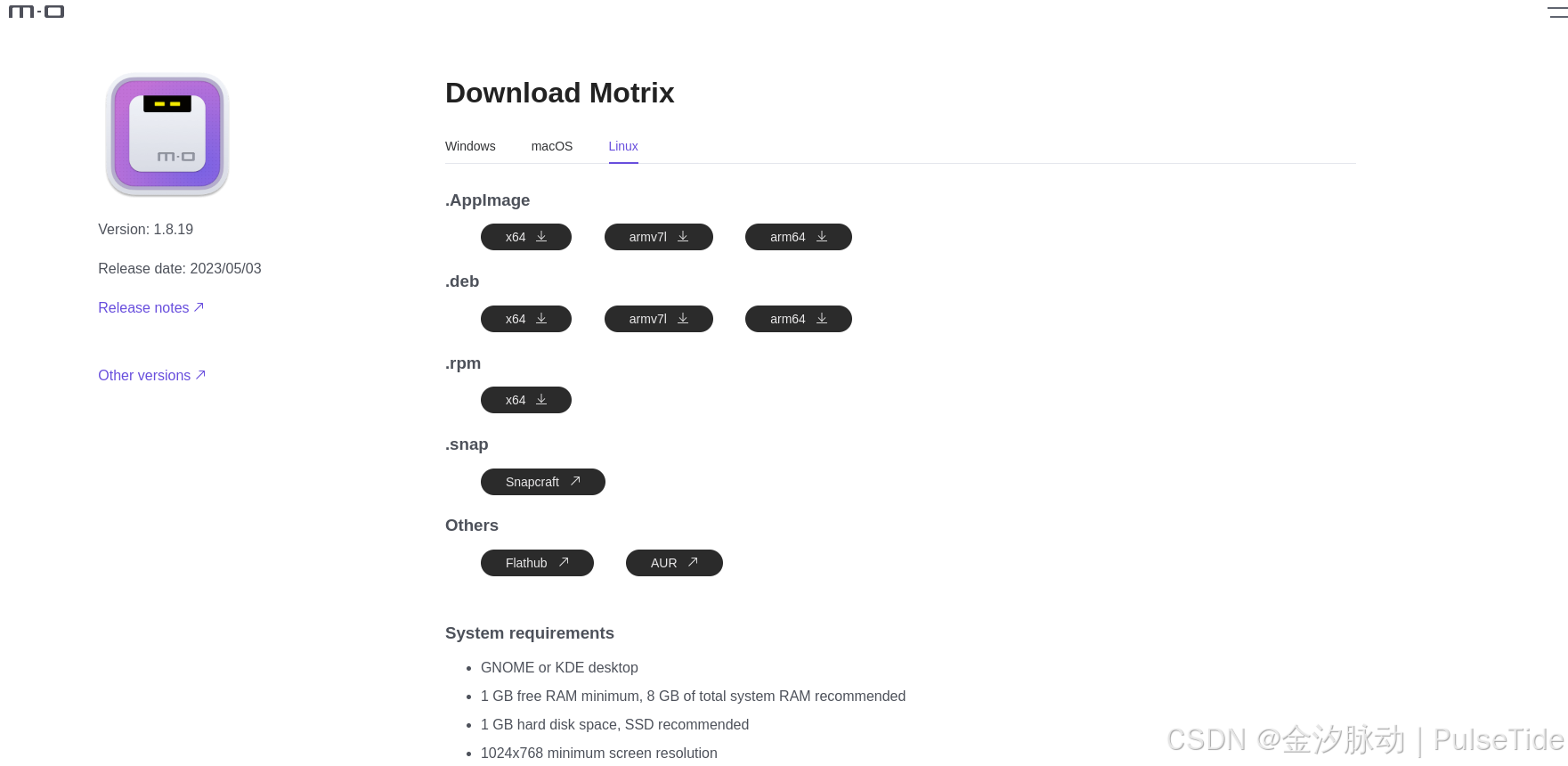Open the hamburger menu at top right

tap(1558, 12)
